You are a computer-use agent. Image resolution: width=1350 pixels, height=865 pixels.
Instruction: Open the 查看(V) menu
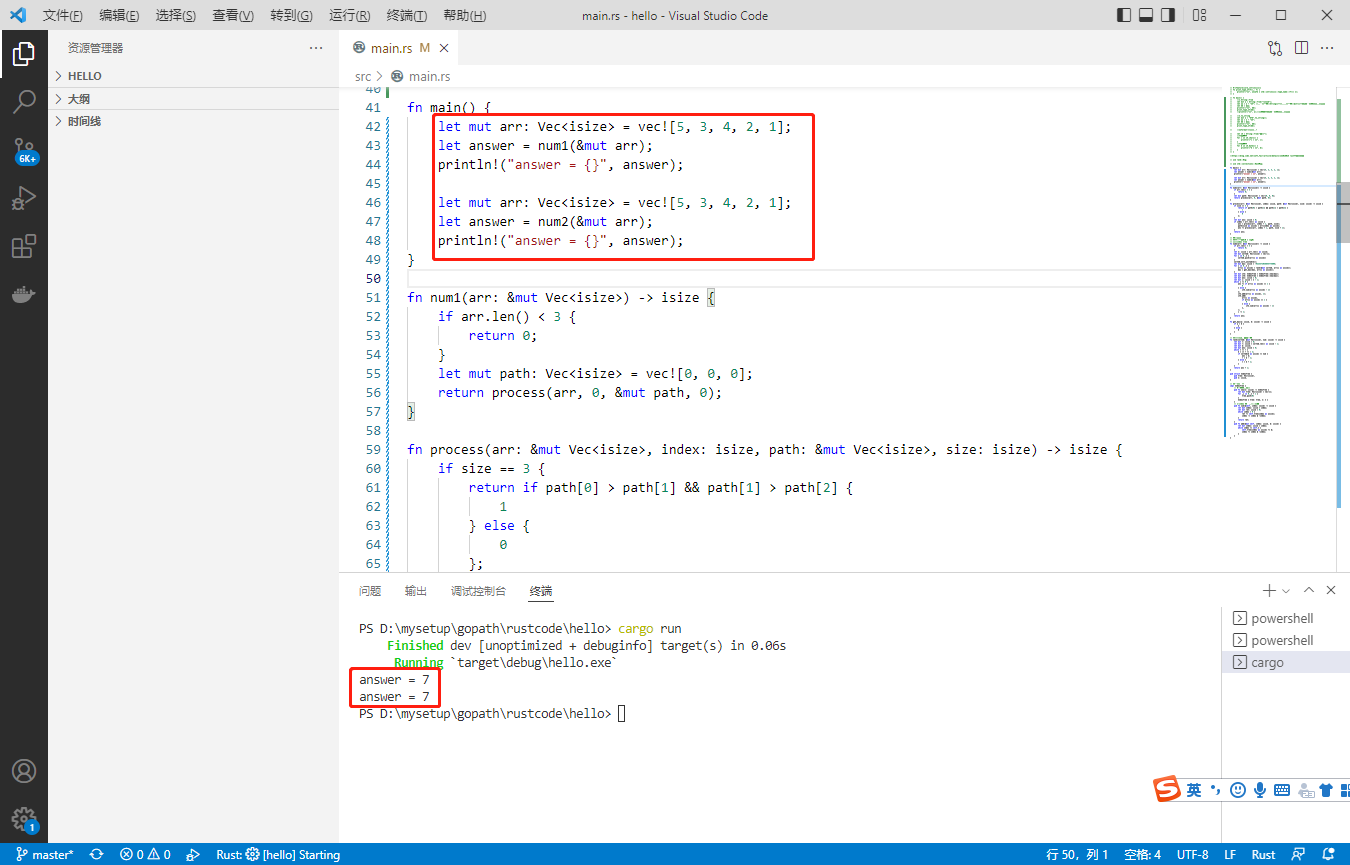click(x=233, y=16)
